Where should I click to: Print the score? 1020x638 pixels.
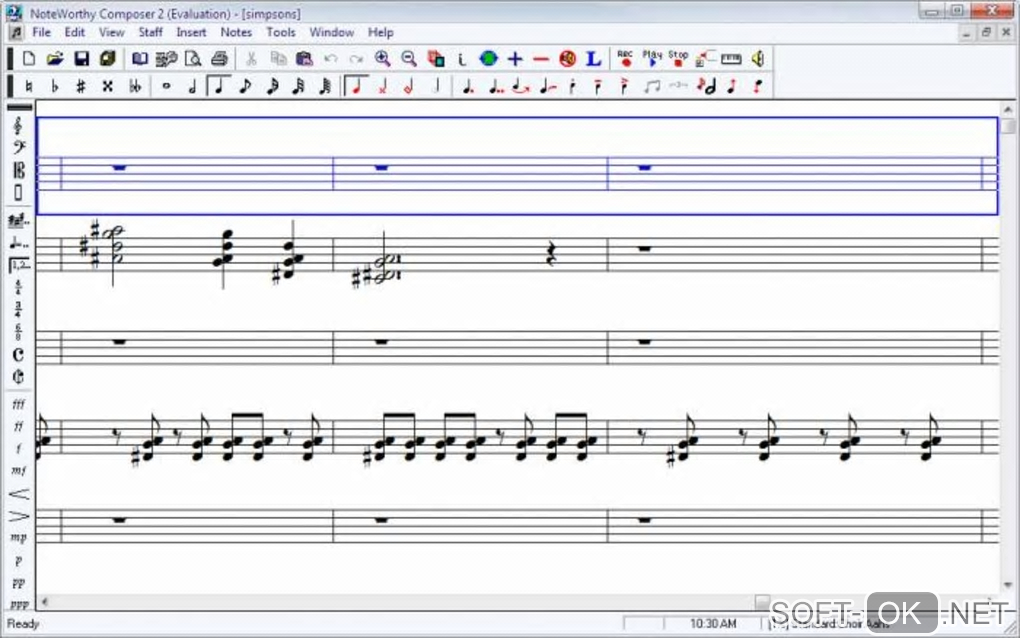pos(220,59)
